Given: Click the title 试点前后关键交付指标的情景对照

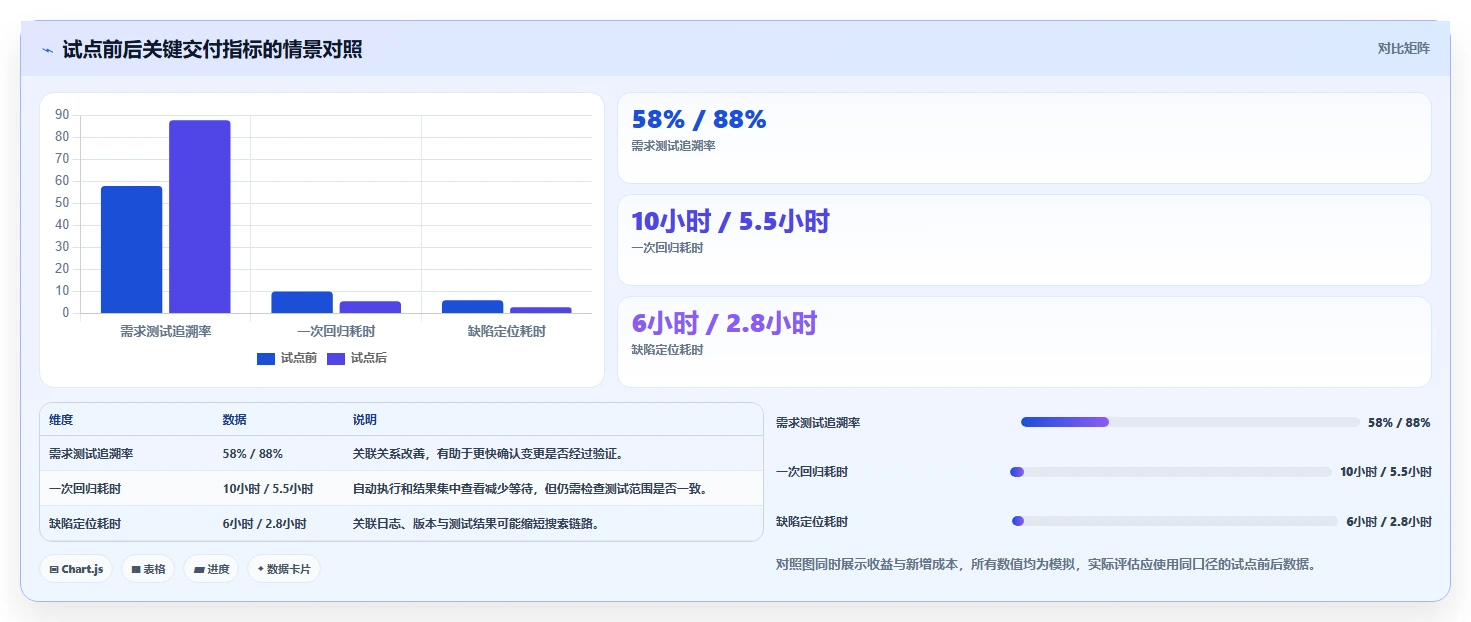Looking at the screenshot, I should point(212,49).
